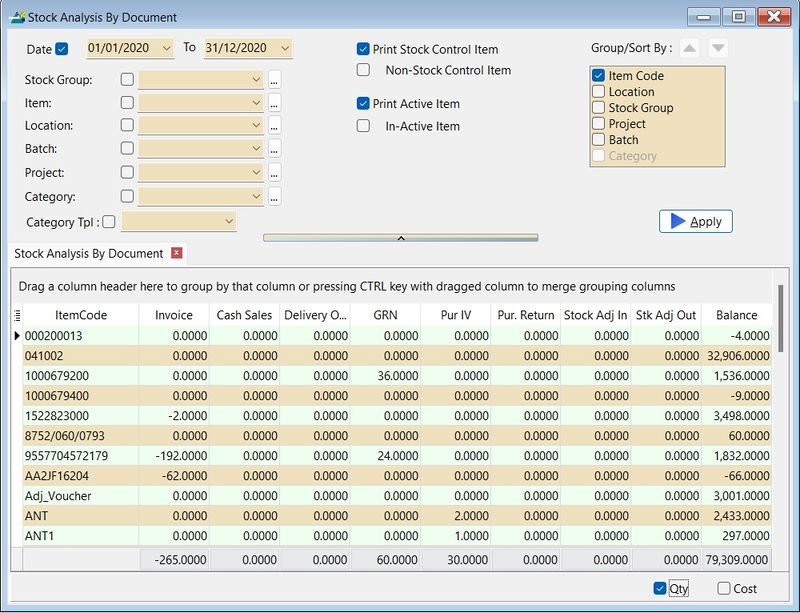Collapse the filter panel using the splitter arrow
The image size is (800, 613).
(400, 238)
